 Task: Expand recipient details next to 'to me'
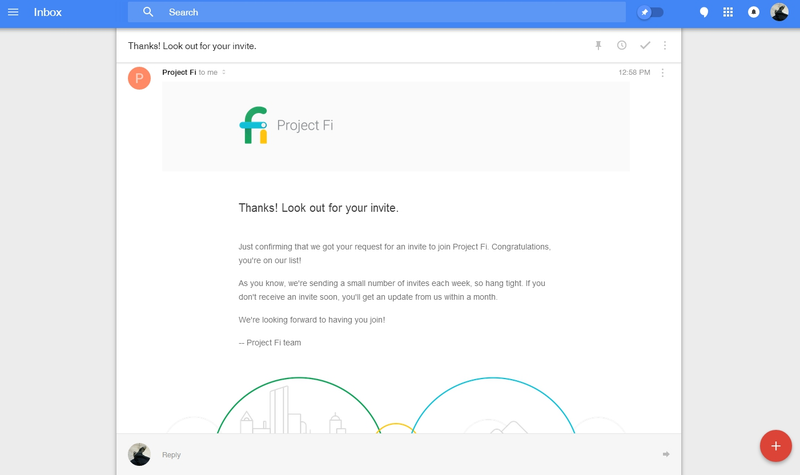pyautogui.click(x=223, y=72)
